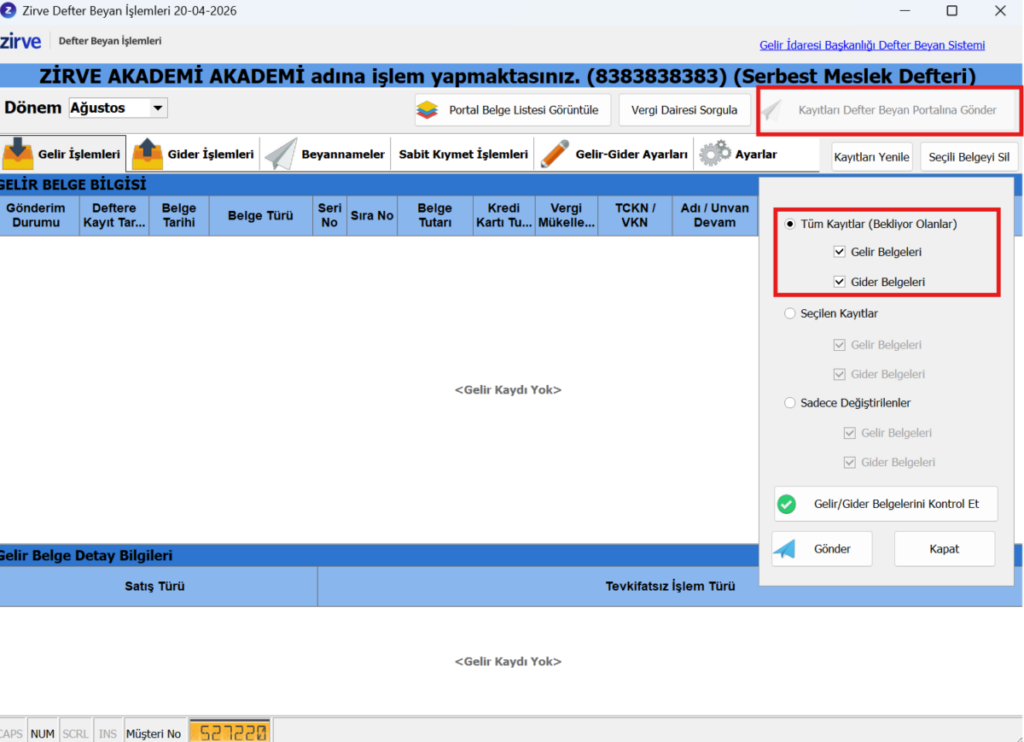
Task: Open Gelir-Gider Ayarları tab
Action: pyautogui.click(x=615, y=154)
